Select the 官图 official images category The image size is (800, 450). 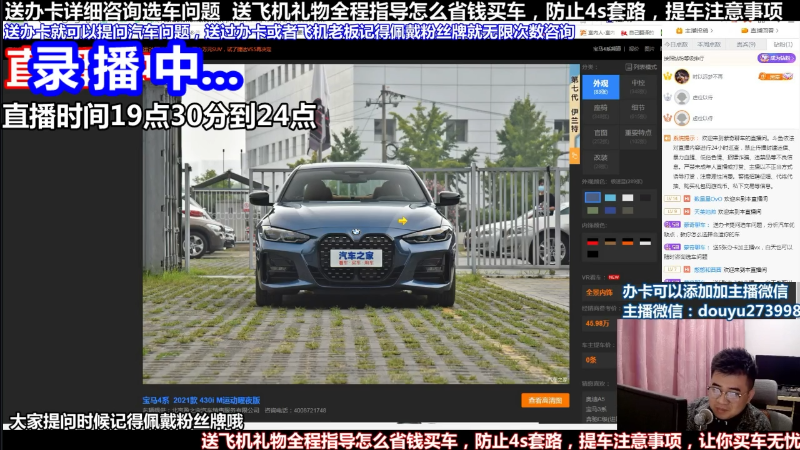click(x=601, y=136)
